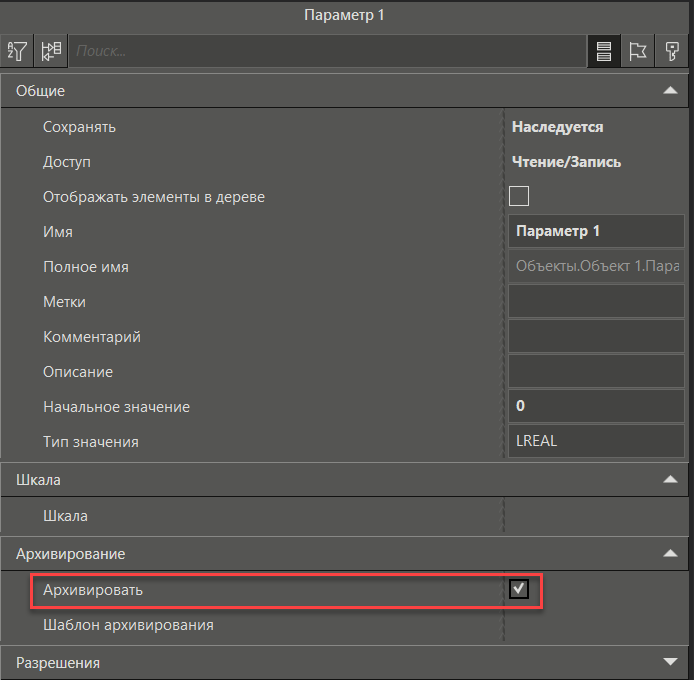The height and width of the screenshot is (680, 694).
Task: Open the flag view icon in toolbar
Action: pyautogui.click(x=637, y=52)
